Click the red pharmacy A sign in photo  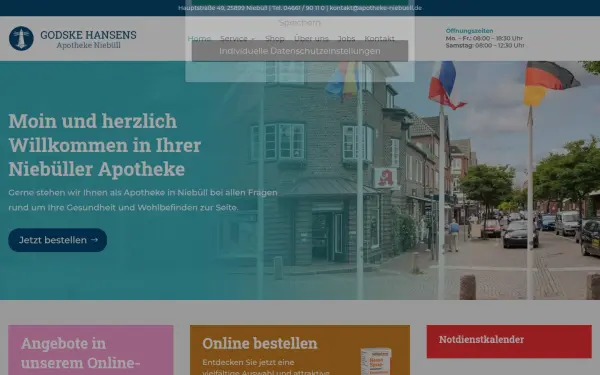385,178
